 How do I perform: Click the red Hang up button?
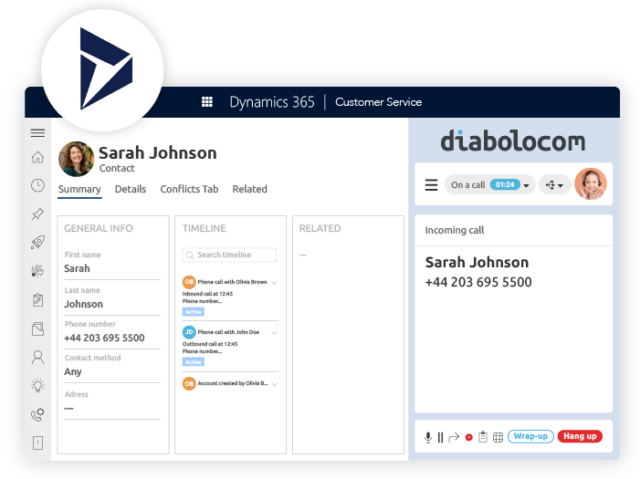(x=580, y=437)
